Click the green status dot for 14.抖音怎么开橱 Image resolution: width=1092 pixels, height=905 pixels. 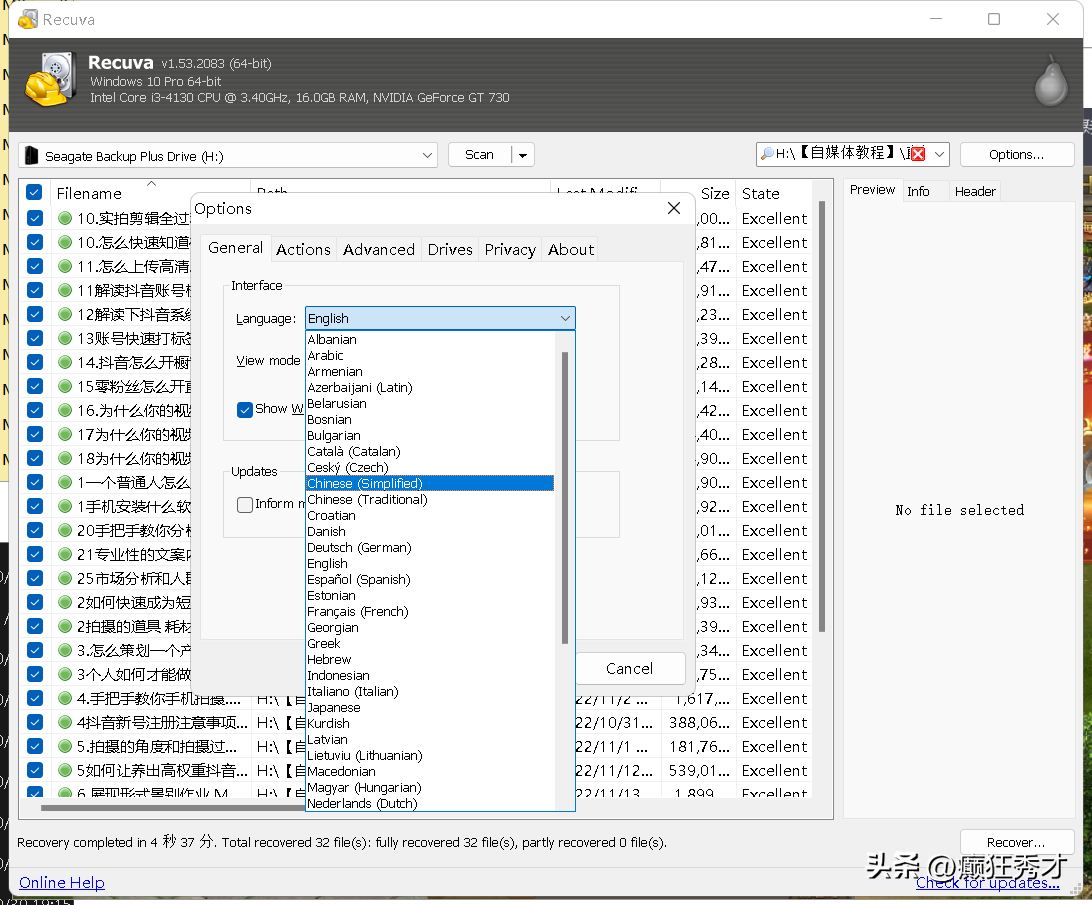pyautogui.click(x=65, y=362)
